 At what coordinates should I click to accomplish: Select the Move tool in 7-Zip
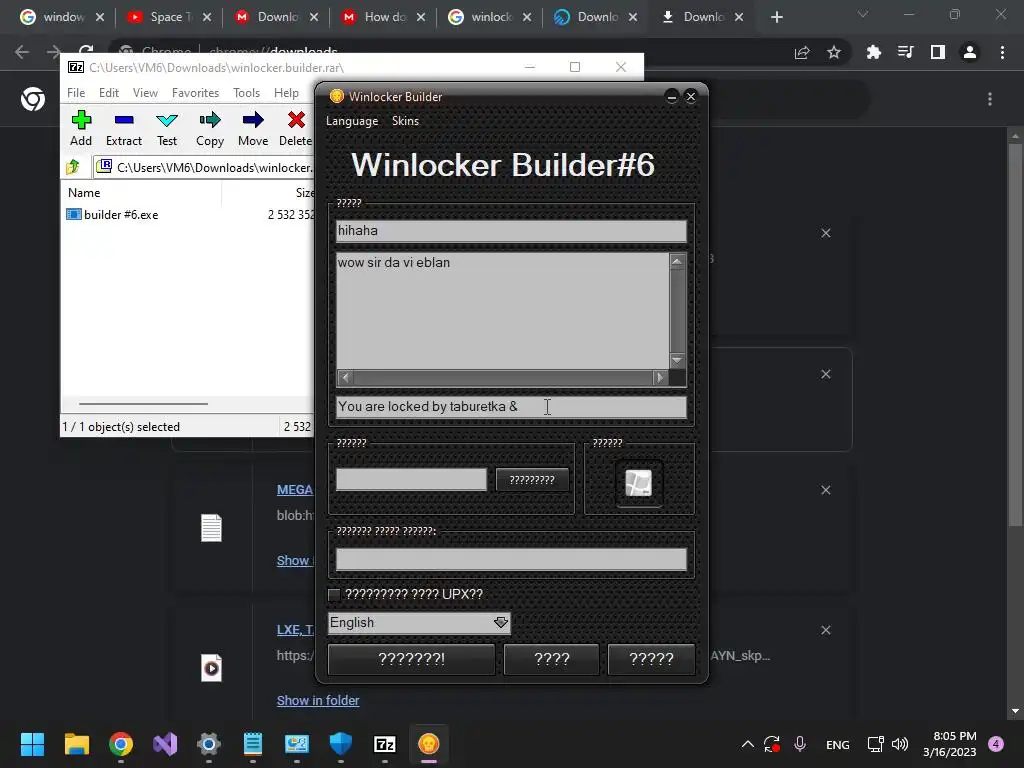(253, 128)
